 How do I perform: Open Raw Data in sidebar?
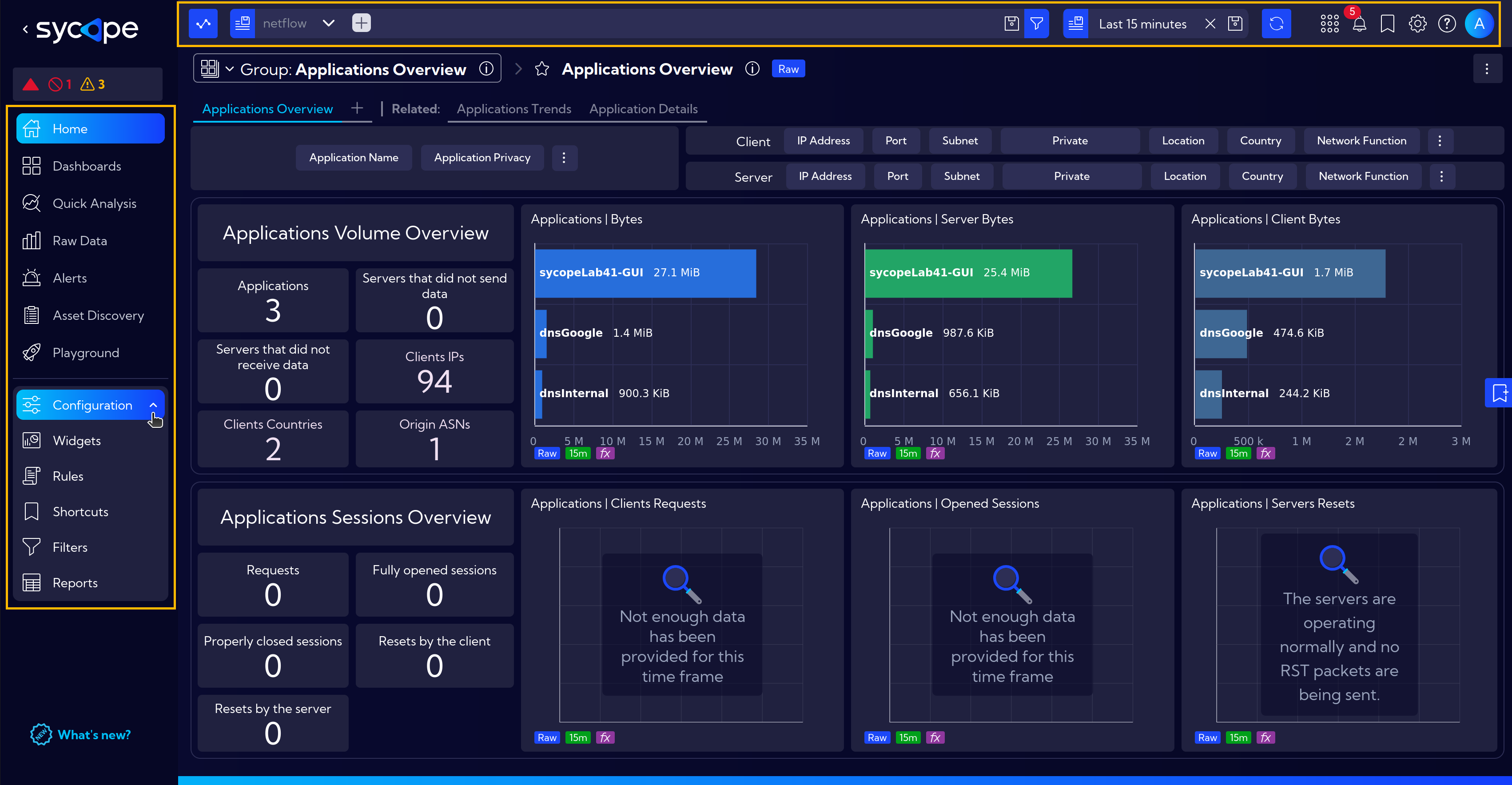pos(91,241)
